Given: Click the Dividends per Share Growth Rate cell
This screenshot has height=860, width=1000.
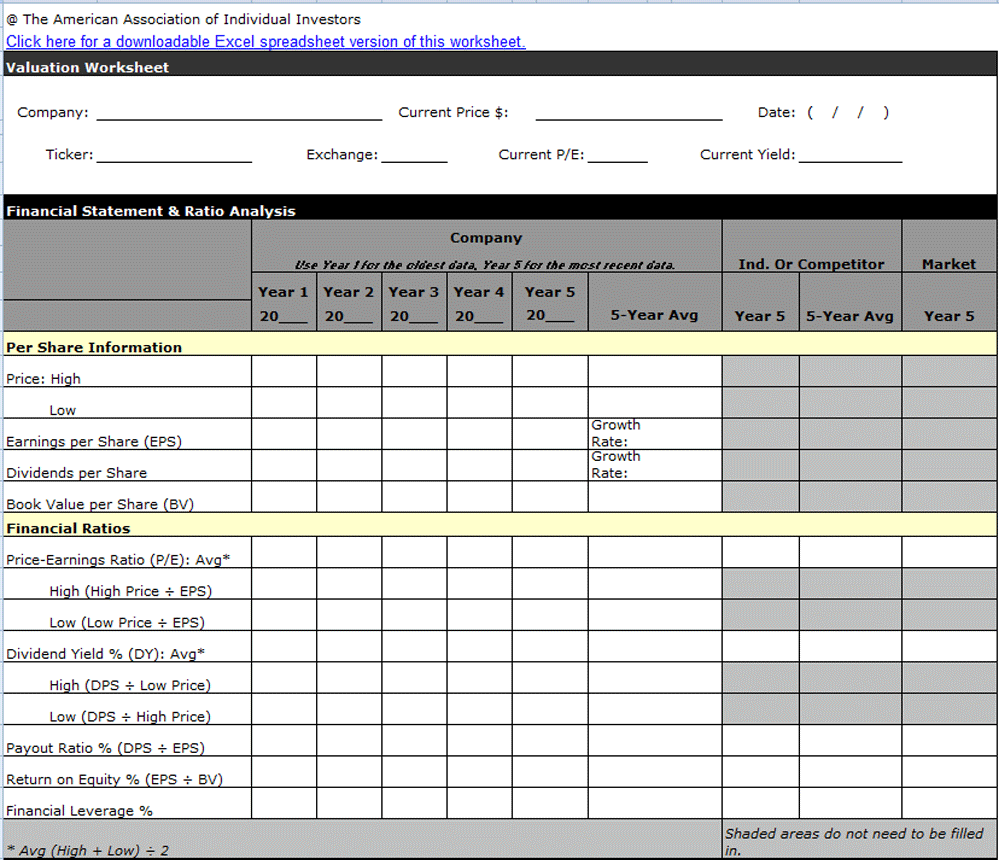Looking at the screenshot, I should coord(655,465).
